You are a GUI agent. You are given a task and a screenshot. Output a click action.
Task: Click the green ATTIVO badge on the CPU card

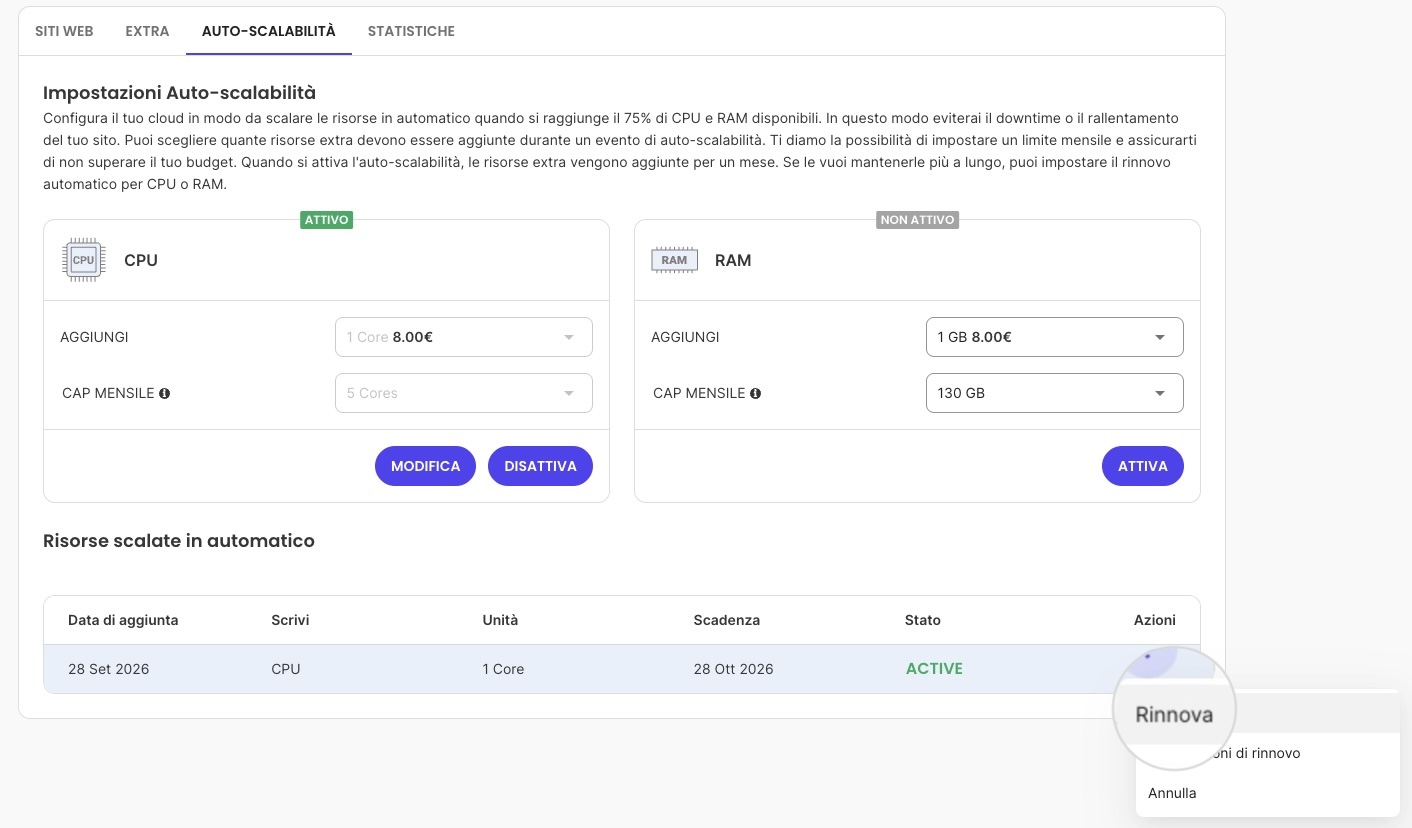327,219
